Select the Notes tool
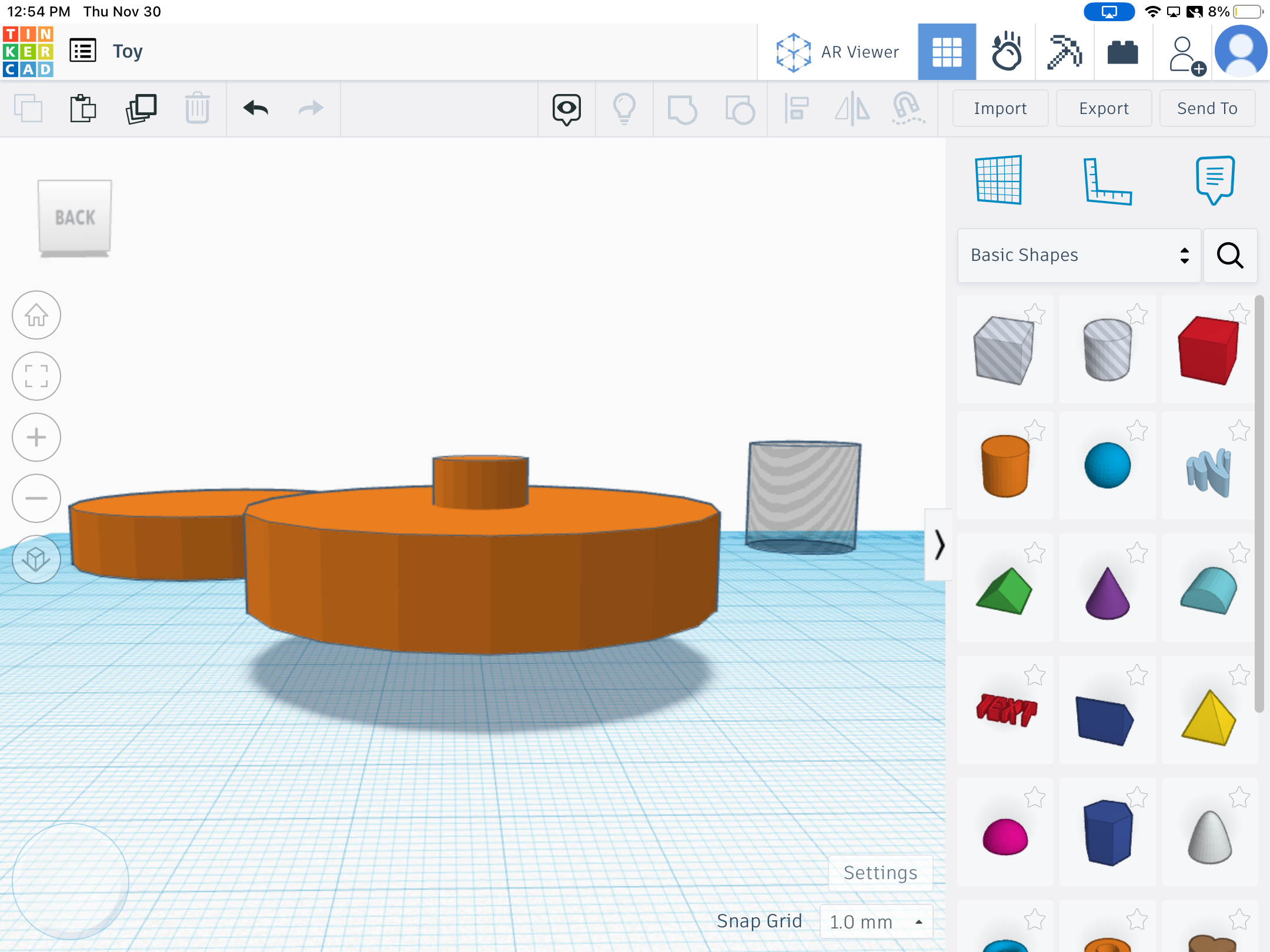This screenshot has height=952, width=1270. click(1215, 180)
